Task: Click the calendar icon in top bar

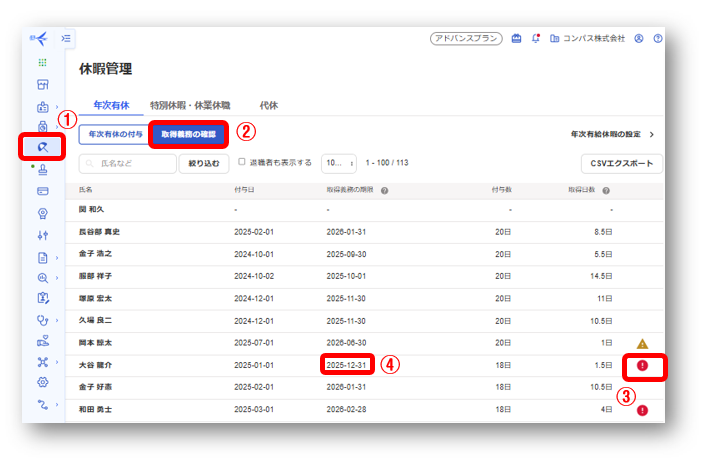Action: pos(516,38)
